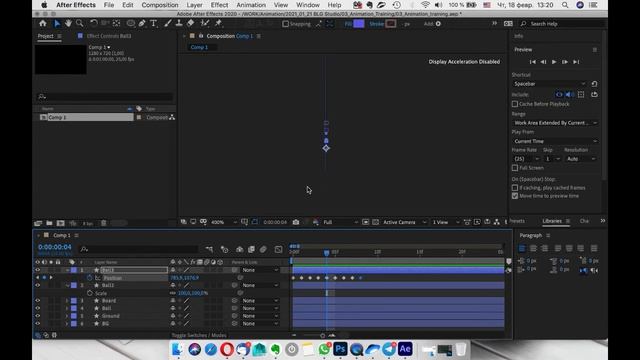Select the Pan Behind anchor point tool
Image resolution: width=640 pixels, height=360 pixels.
[x=117, y=24]
